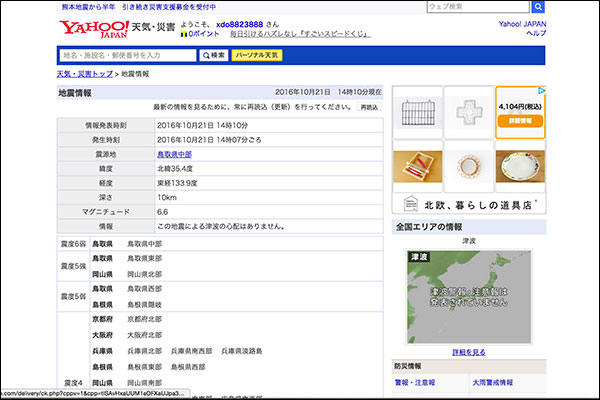600x400 pixels.
Task: Open the floral plate product image
Action: click(520, 162)
